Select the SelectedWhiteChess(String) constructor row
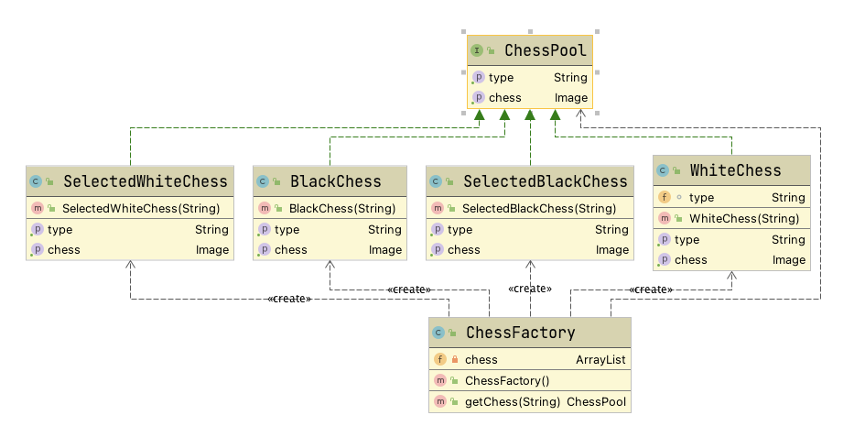The width and height of the screenshot is (866, 437). point(130,208)
